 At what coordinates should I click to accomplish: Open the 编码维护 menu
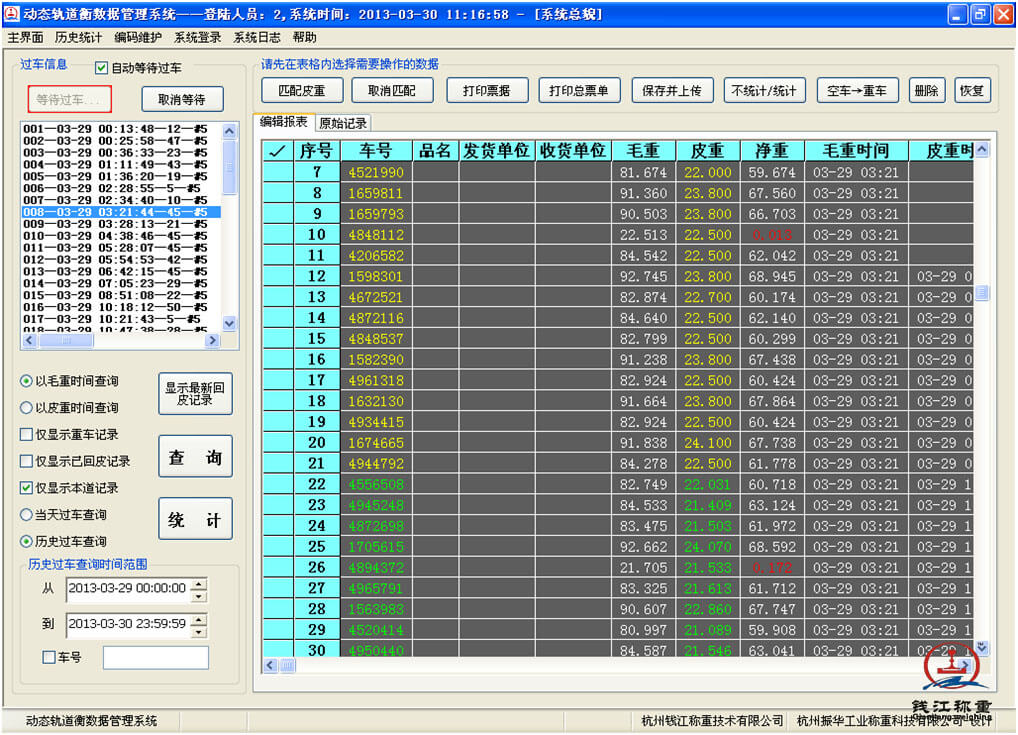(x=138, y=38)
